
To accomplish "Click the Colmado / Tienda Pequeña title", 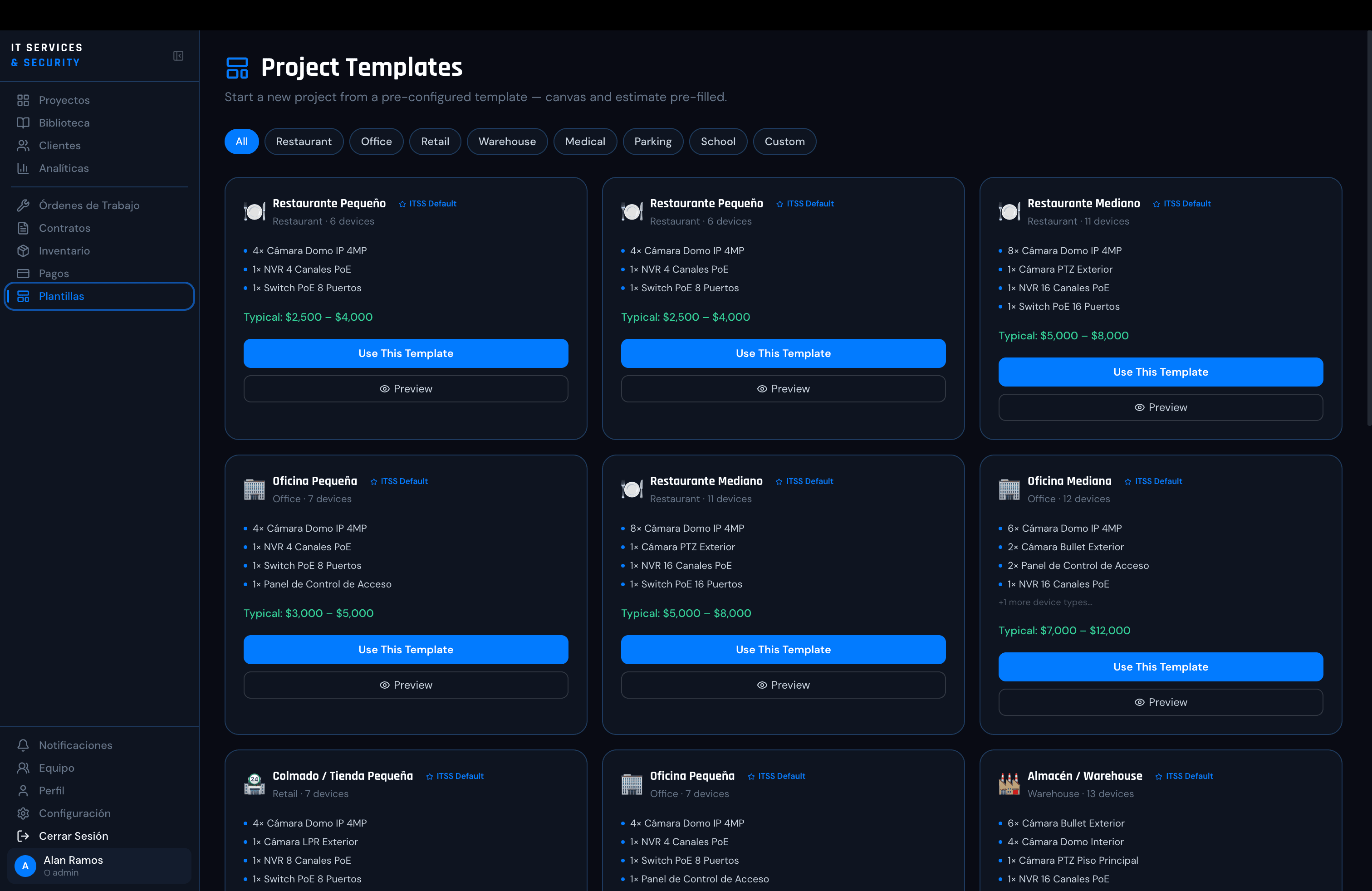I will (343, 776).
